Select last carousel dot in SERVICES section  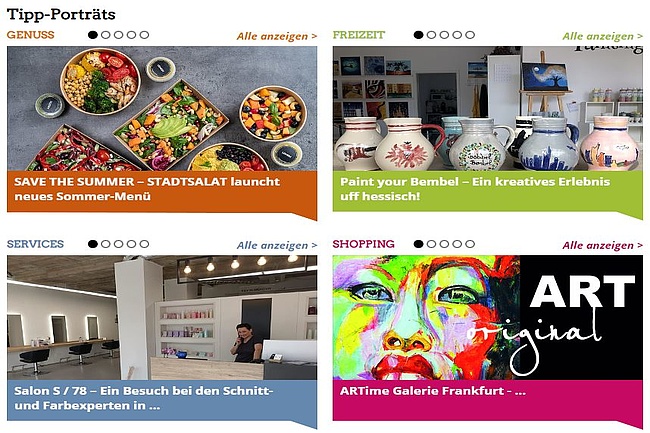tap(144, 244)
